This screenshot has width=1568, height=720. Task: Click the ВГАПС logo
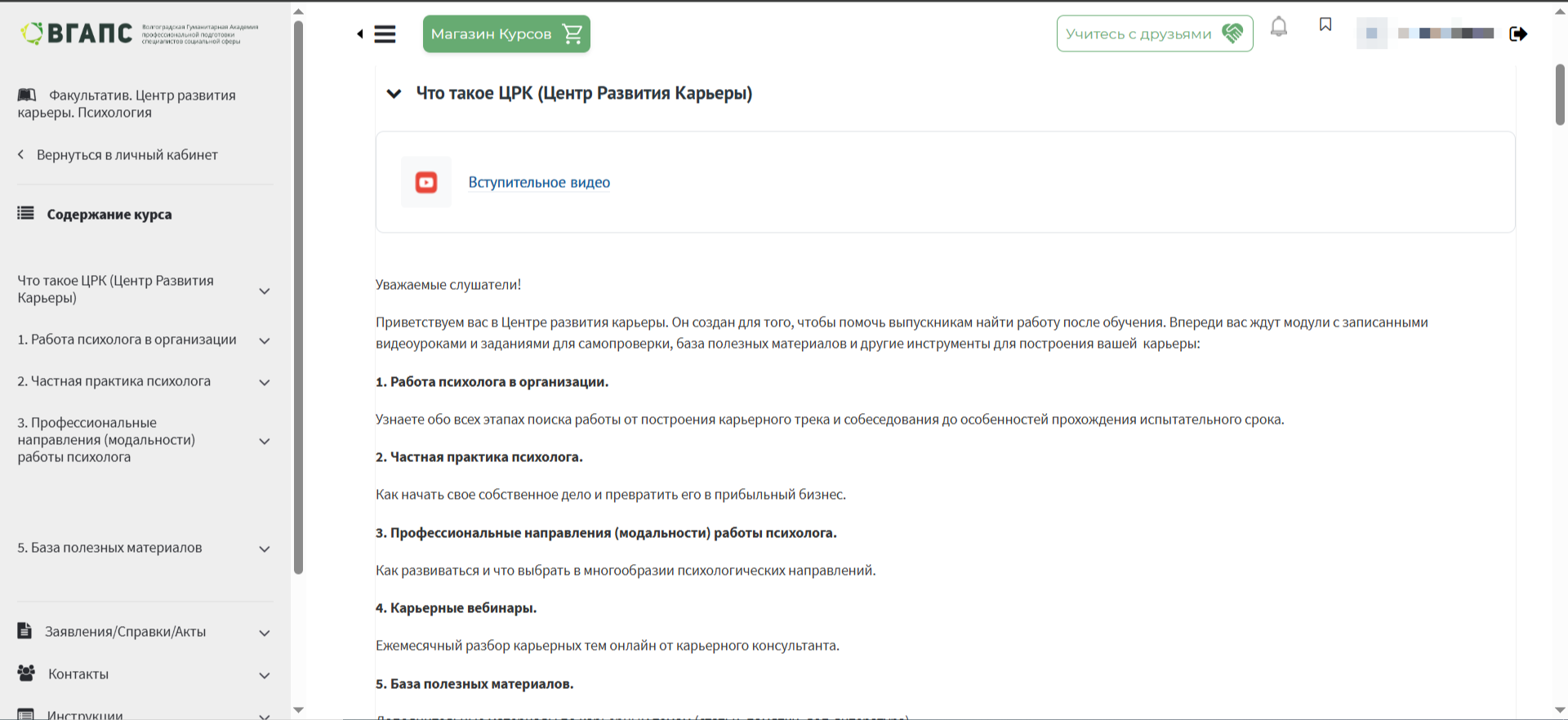coord(78,33)
